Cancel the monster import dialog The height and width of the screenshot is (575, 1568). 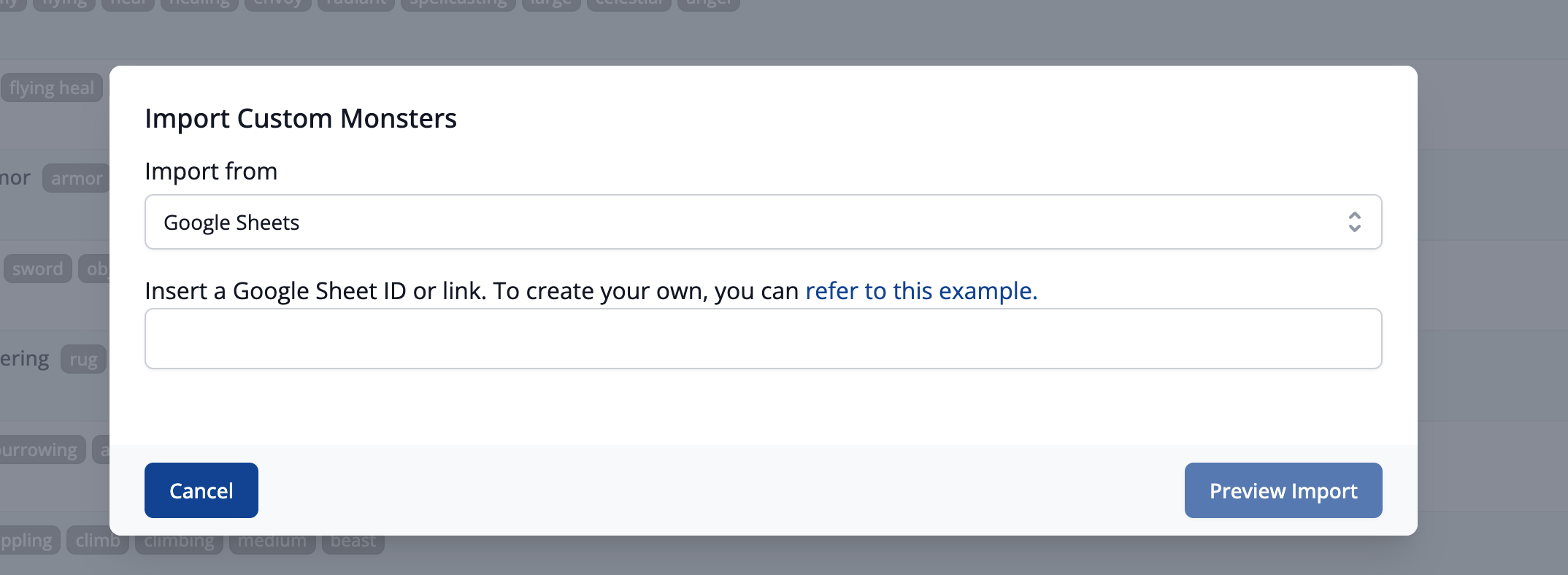(x=201, y=490)
